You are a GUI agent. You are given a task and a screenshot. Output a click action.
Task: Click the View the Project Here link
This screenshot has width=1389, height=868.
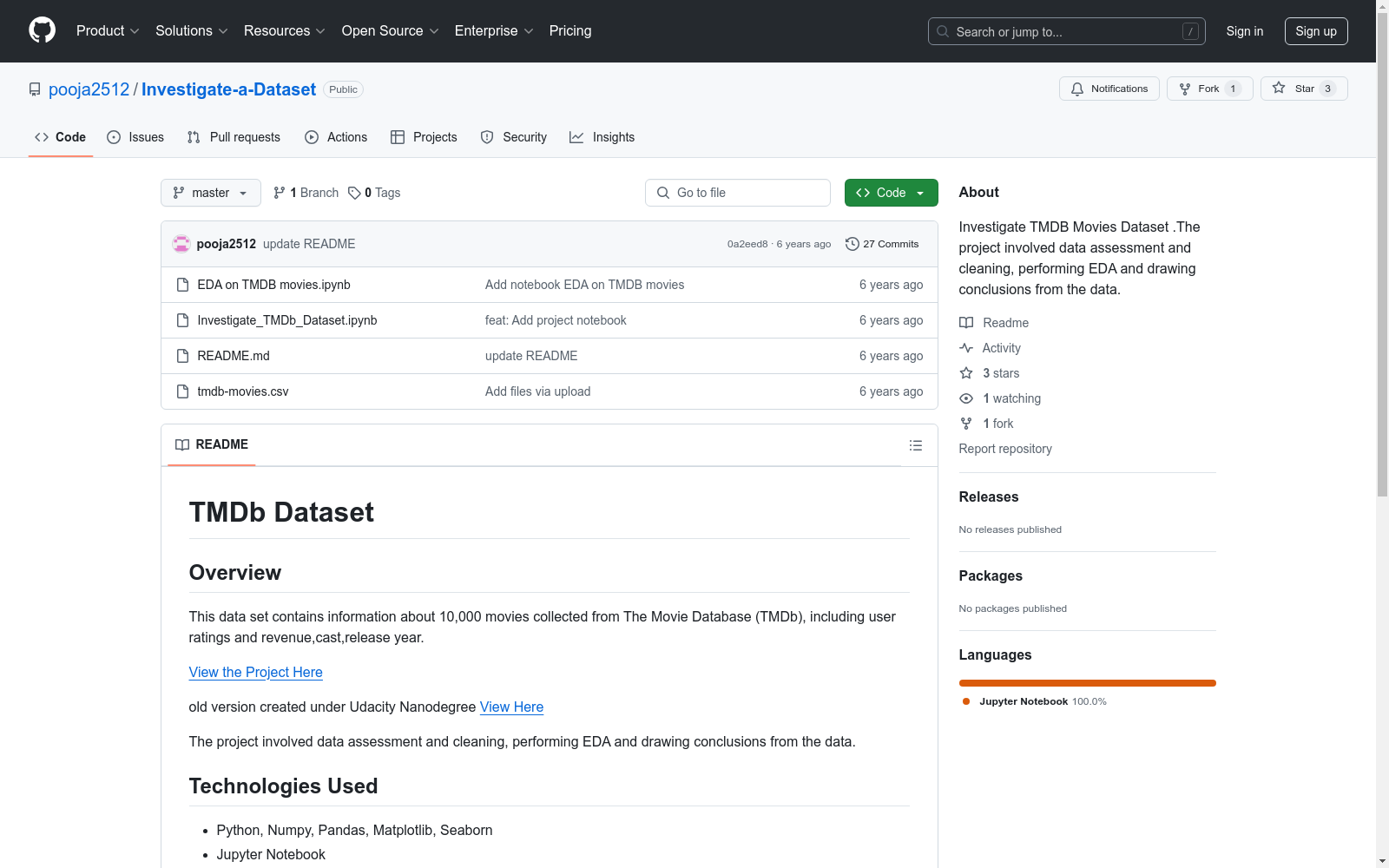pos(256,672)
